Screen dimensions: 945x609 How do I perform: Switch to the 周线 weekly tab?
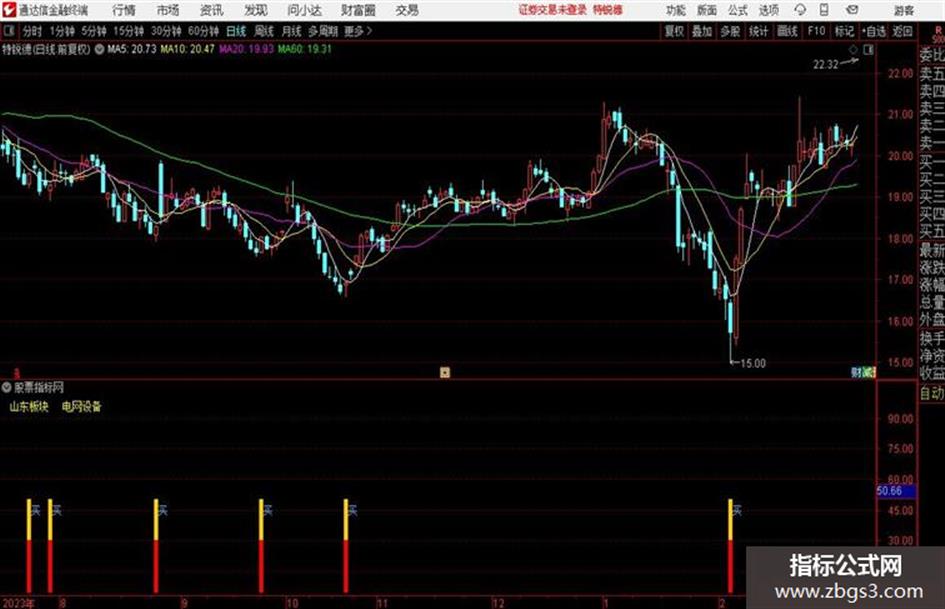[264, 31]
